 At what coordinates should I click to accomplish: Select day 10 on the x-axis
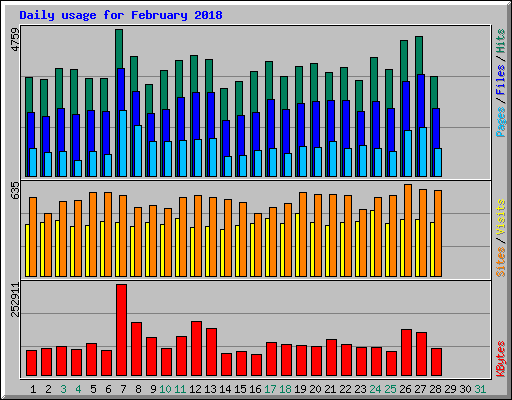pyautogui.click(x=165, y=389)
